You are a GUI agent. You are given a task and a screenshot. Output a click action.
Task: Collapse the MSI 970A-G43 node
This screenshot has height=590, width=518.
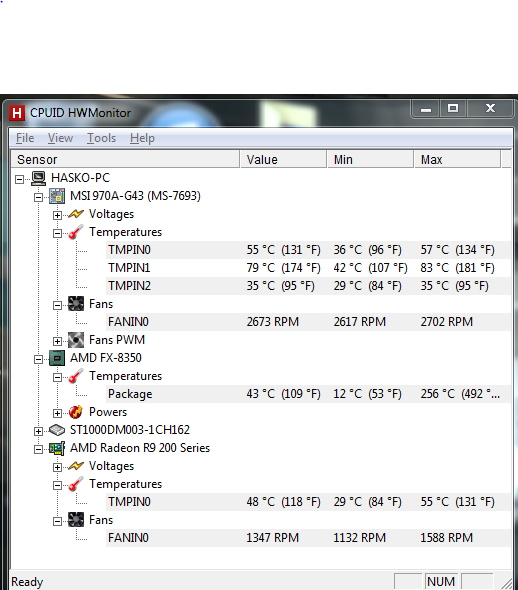[38, 197]
